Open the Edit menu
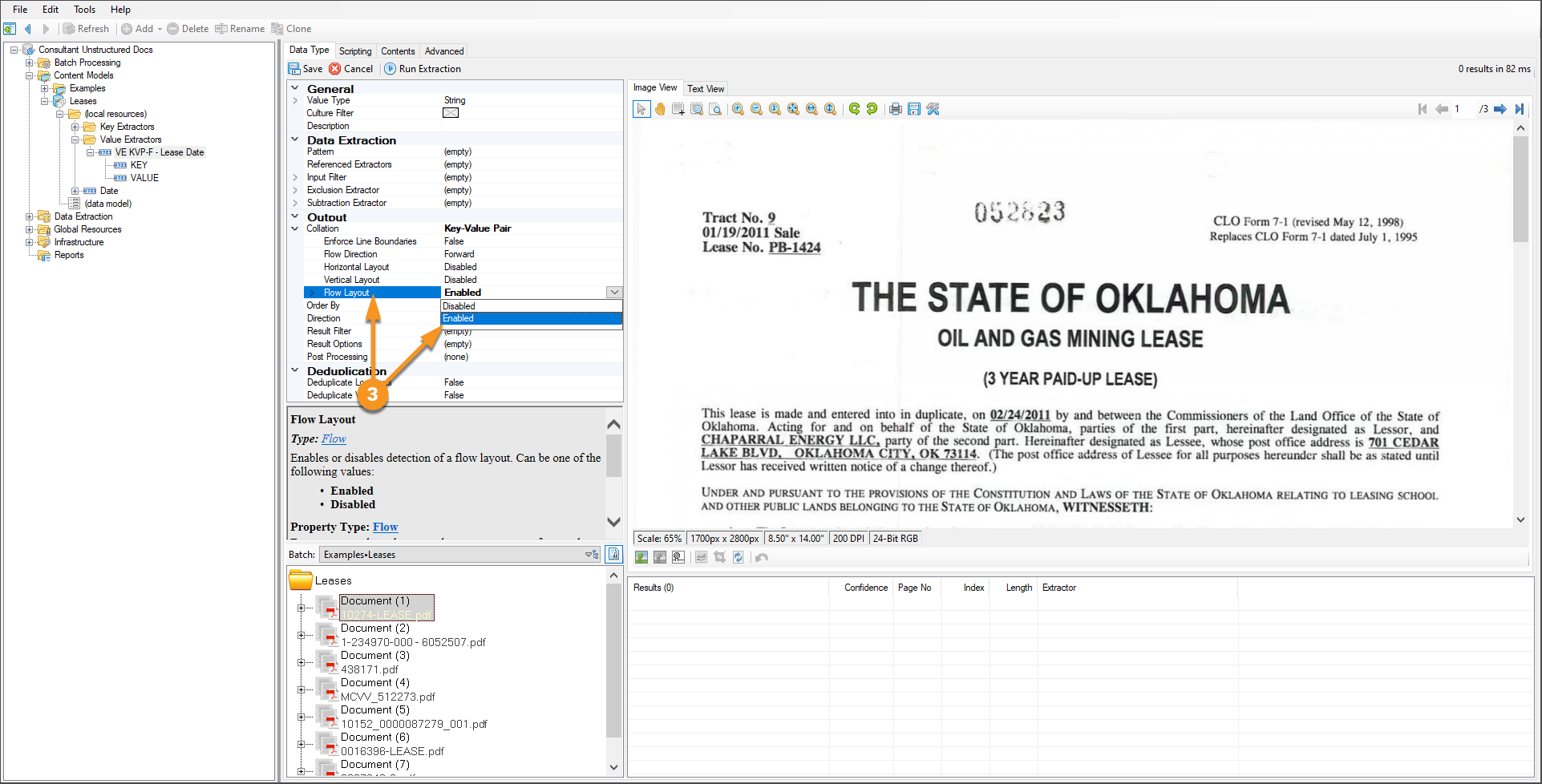The width and height of the screenshot is (1542, 784). pyautogui.click(x=51, y=10)
